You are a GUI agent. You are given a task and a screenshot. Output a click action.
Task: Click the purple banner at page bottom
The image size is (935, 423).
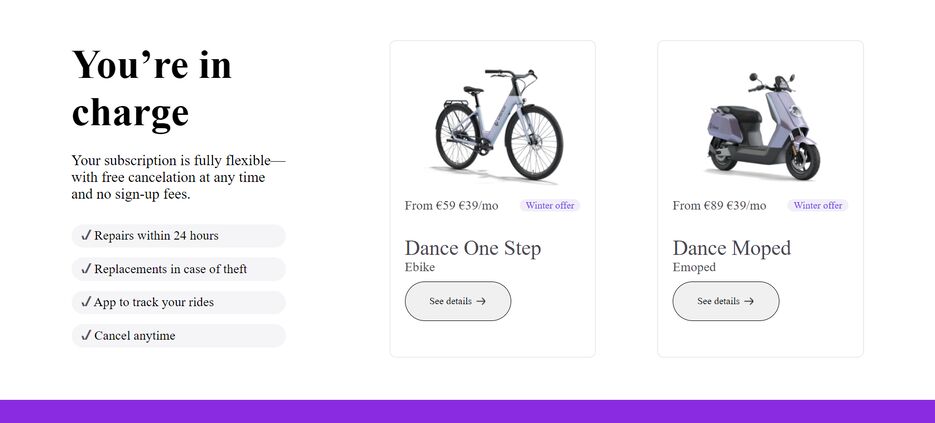[x=468, y=412]
